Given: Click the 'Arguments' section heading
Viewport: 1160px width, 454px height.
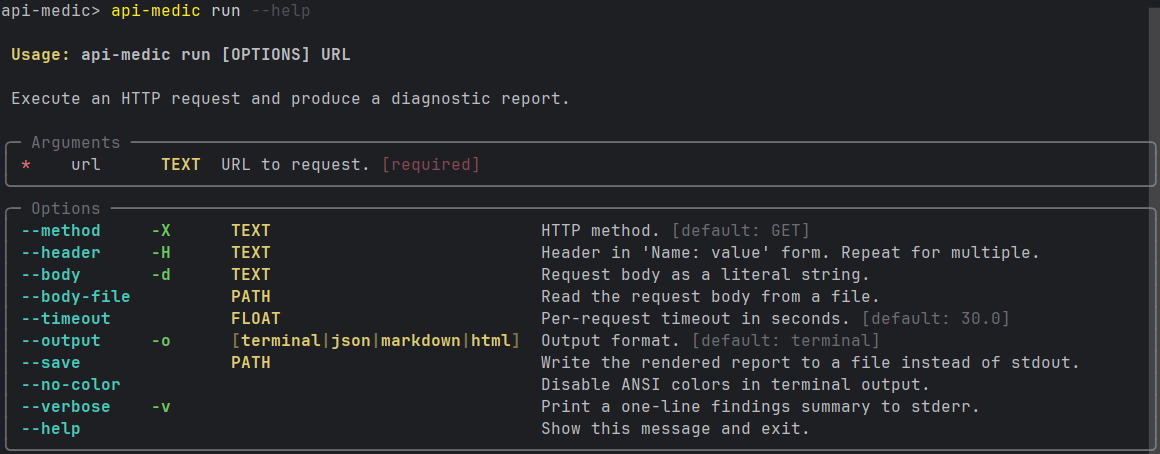Looking at the screenshot, I should [75, 143].
